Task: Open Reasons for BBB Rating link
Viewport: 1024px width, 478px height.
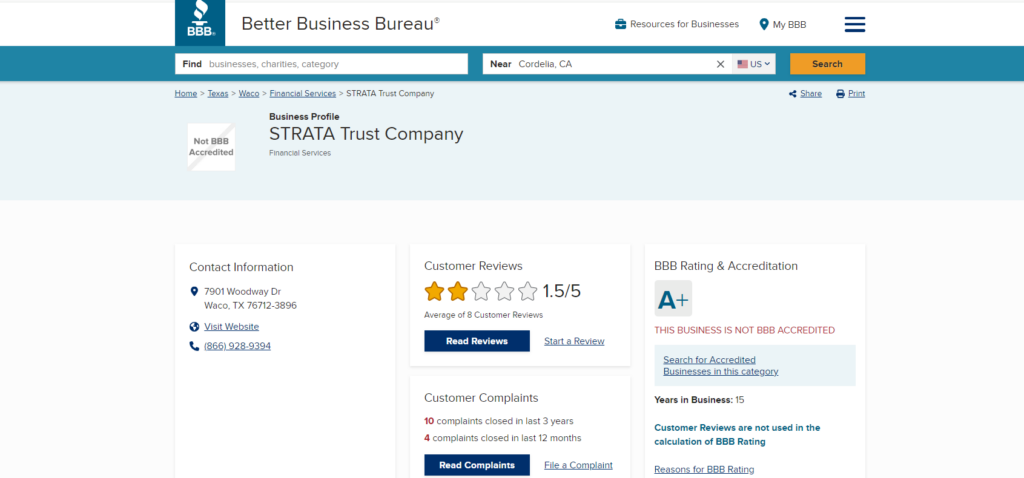Action: [704, 469]
